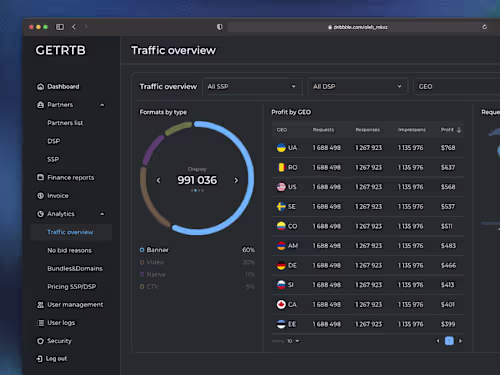Screen dimensions: 500x375
Task: Click UA row profit value $768
Action: [448, 148]
